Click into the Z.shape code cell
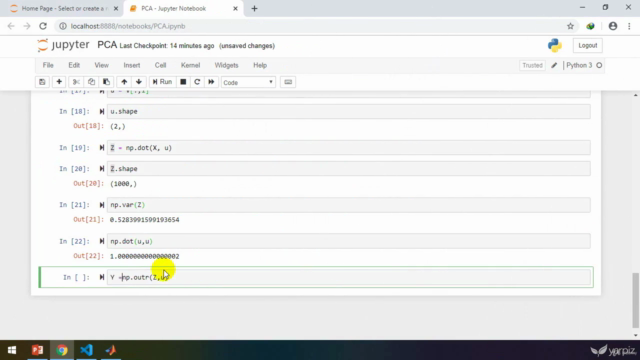This screenshot has height=360, width=640. 349,169
